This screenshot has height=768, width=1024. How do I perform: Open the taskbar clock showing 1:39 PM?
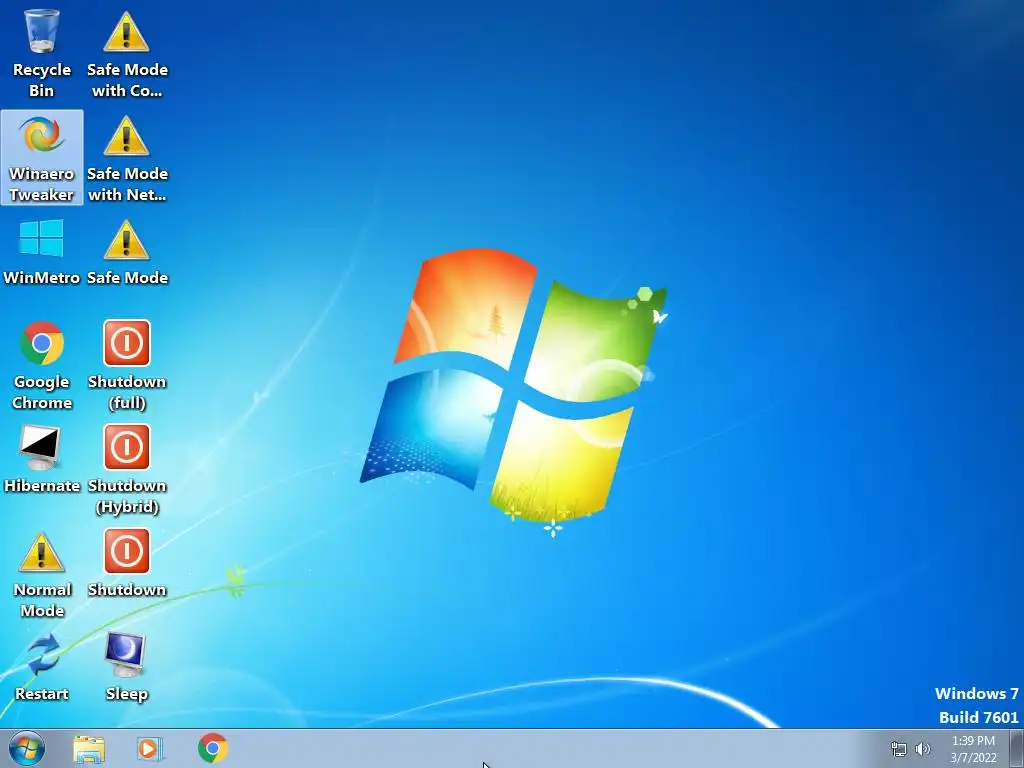point(973,749)
